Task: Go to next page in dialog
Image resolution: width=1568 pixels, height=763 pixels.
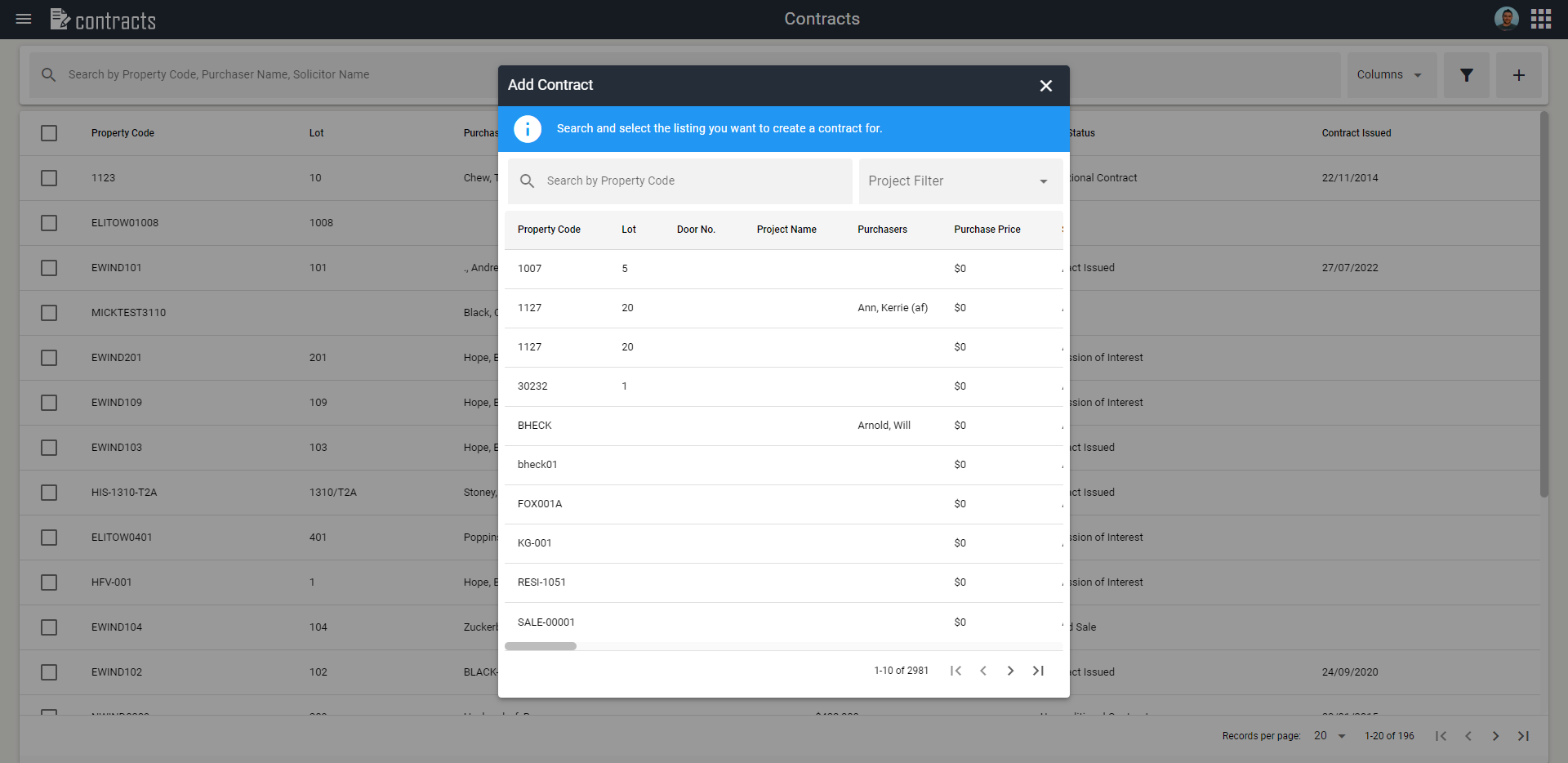Action: (1010, 671)
